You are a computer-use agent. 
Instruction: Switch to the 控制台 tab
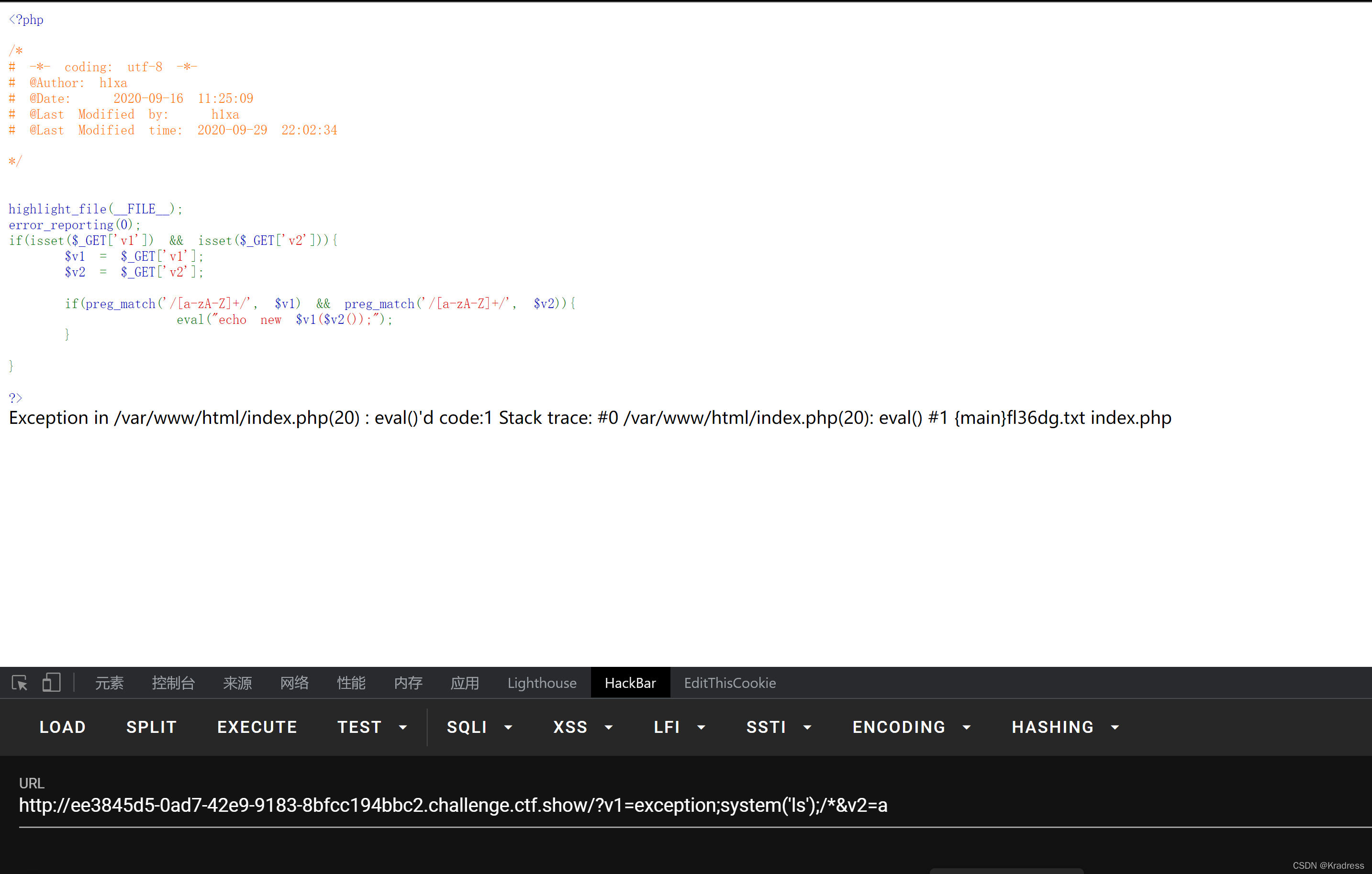pos(173,683)
